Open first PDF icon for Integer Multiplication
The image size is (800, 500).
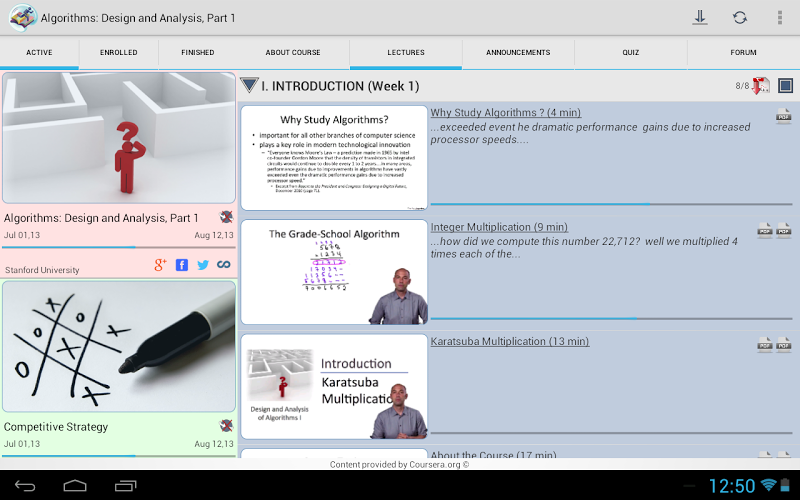pos(764,231)
